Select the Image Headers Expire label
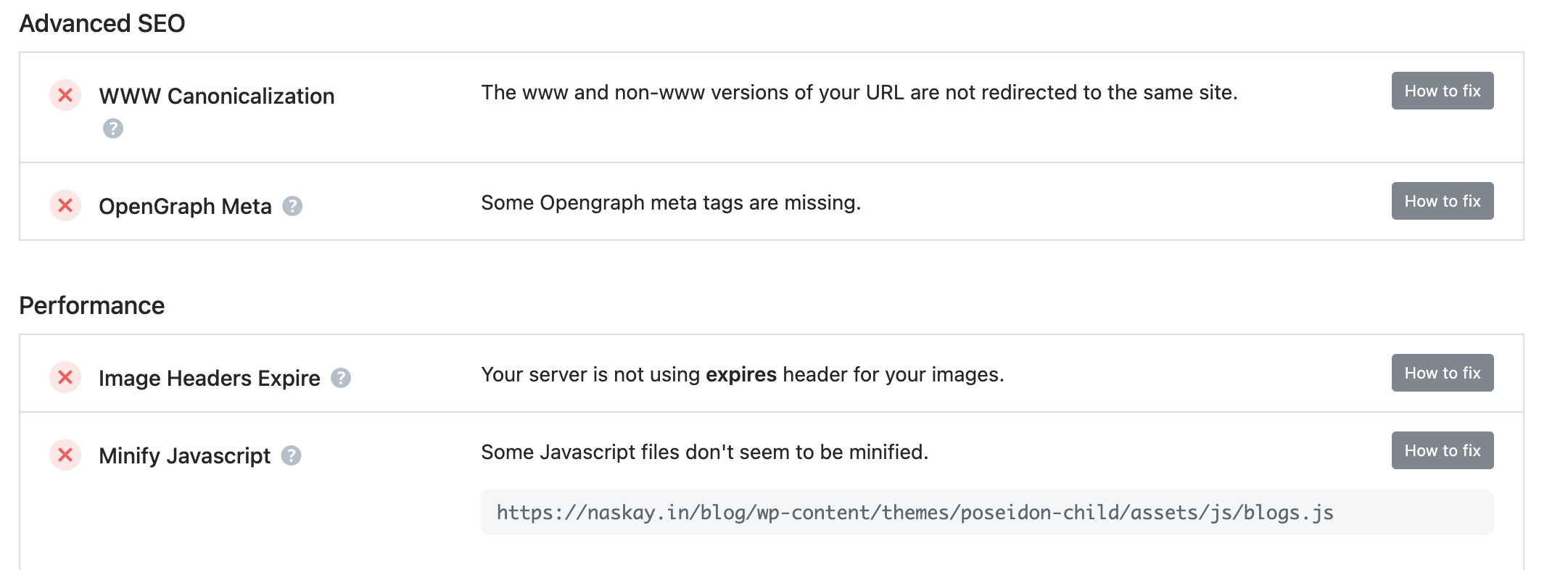1568x570 pixels. pos(210,378)
